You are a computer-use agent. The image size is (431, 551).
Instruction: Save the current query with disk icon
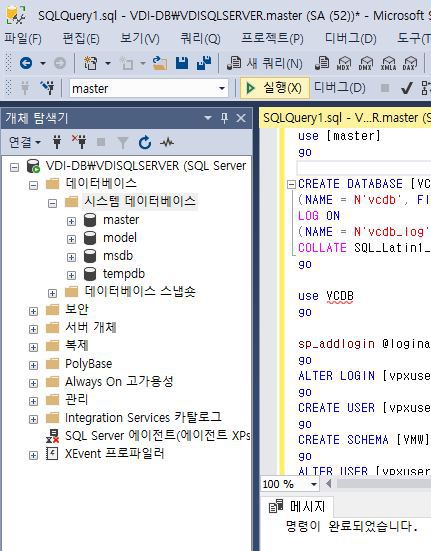[182, 63]
